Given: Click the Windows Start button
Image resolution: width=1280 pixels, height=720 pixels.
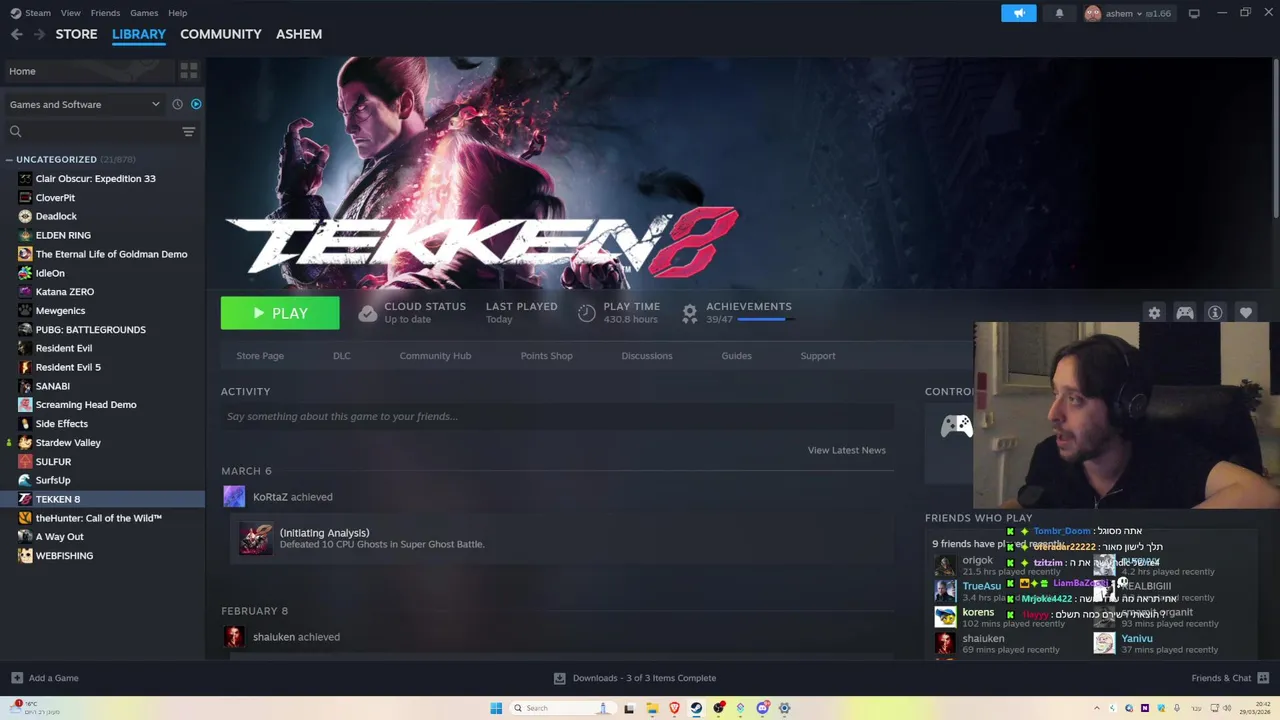Looking at the screenshot, I should coord(496,708).
